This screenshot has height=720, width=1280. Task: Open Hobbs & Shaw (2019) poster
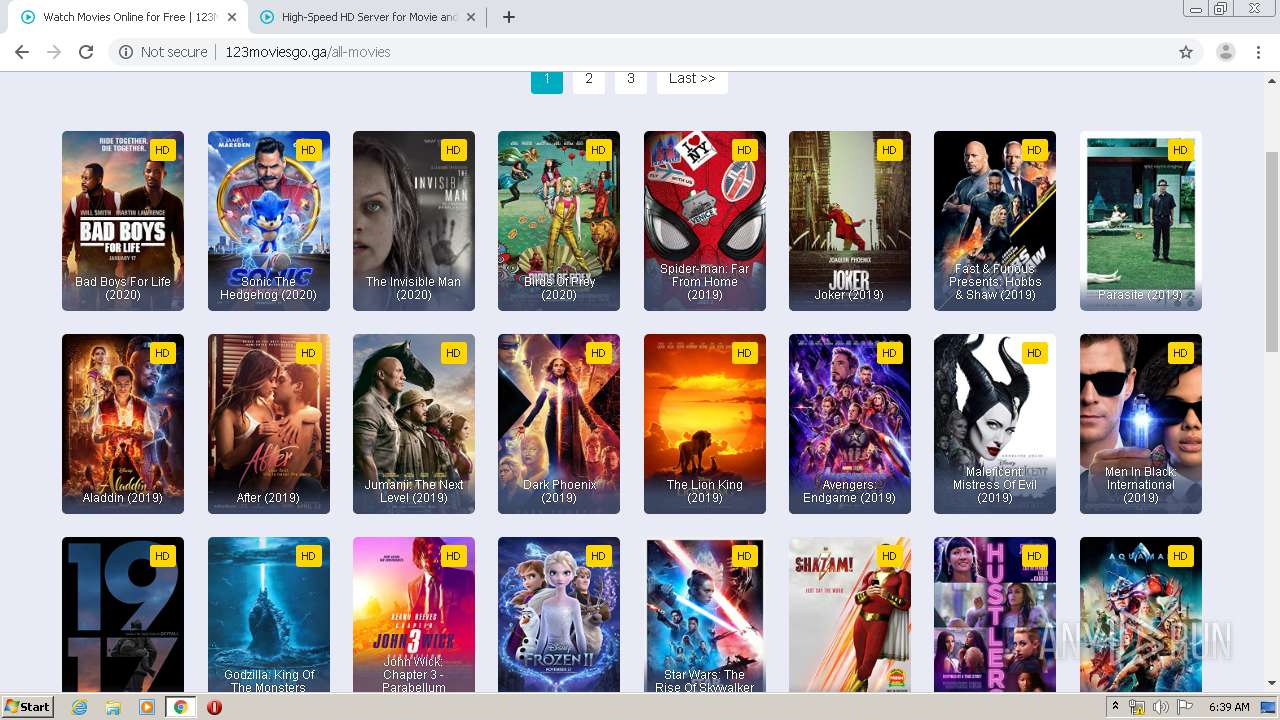995,221
